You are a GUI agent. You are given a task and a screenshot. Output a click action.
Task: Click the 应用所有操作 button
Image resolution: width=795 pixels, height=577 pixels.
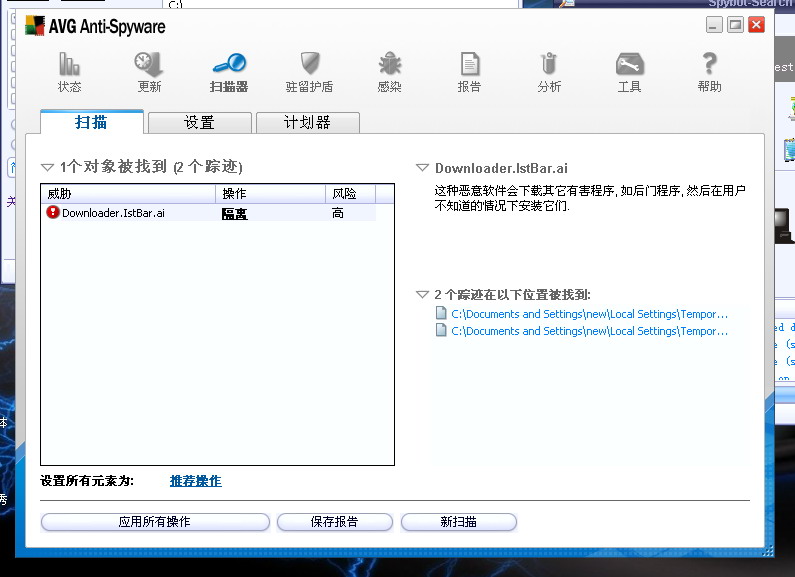coord(155,522)
